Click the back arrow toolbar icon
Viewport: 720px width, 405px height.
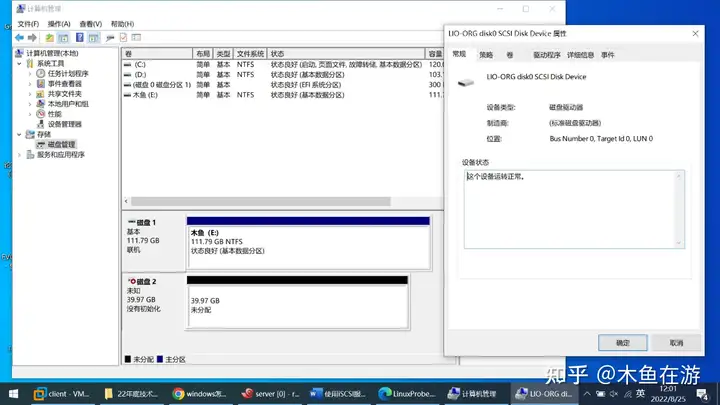(19, 38)
